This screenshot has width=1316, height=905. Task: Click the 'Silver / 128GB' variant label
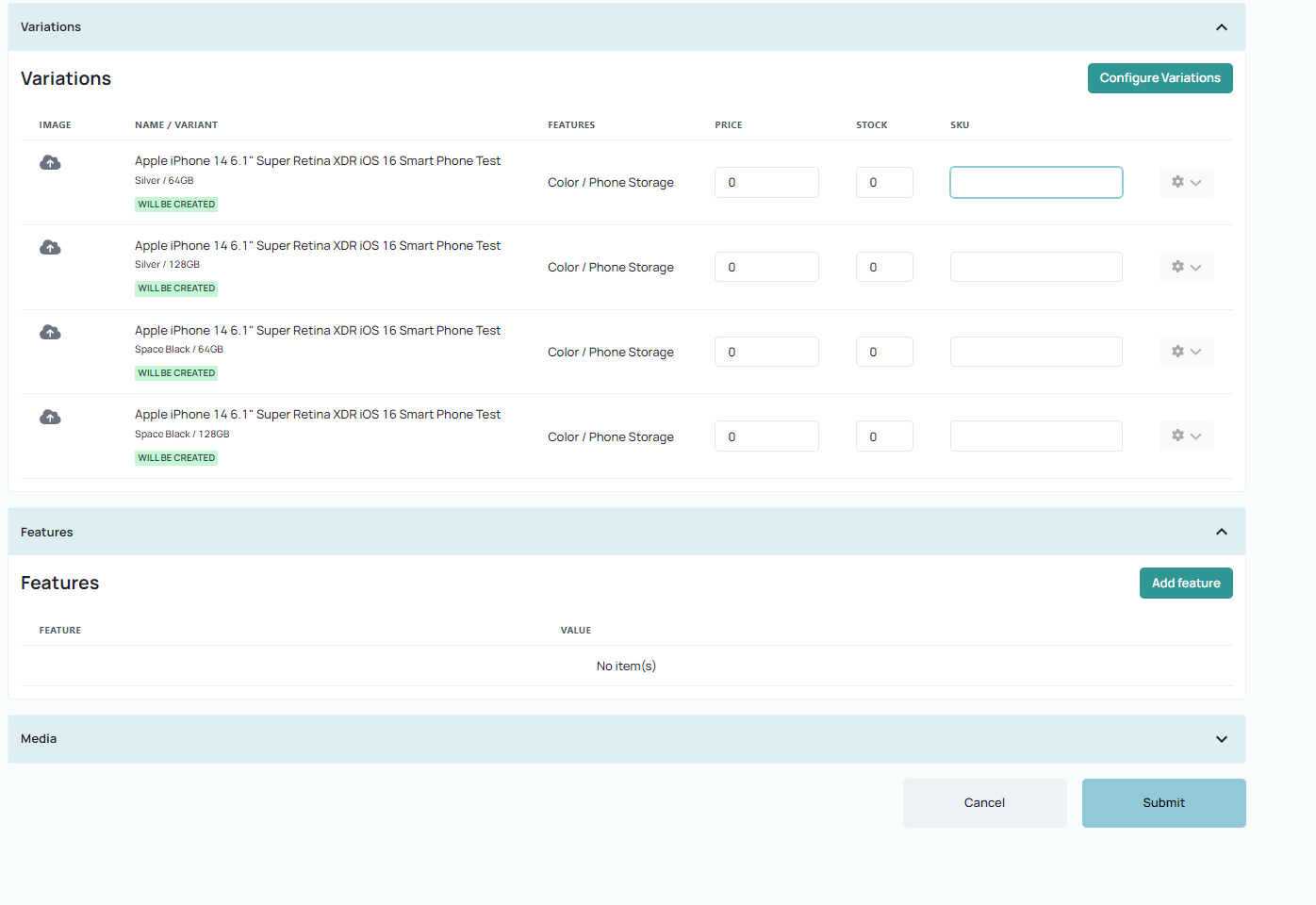point(167,265)
